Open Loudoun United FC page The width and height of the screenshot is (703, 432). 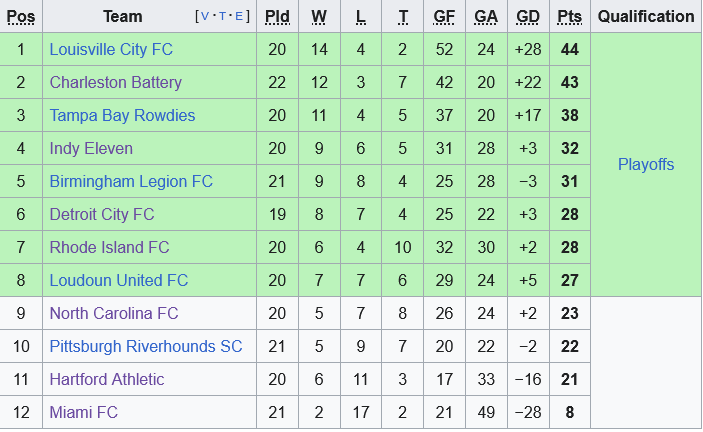coord(119,280)
